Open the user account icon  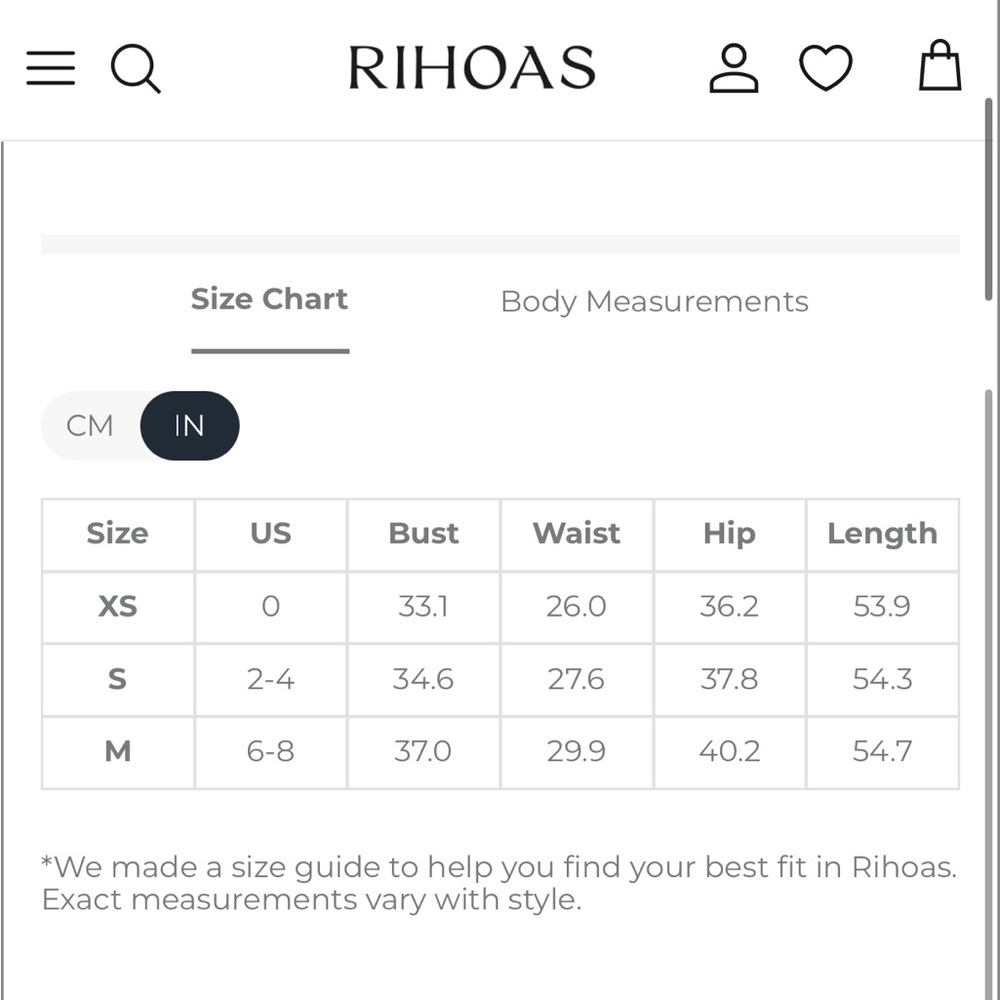point(734,68)
